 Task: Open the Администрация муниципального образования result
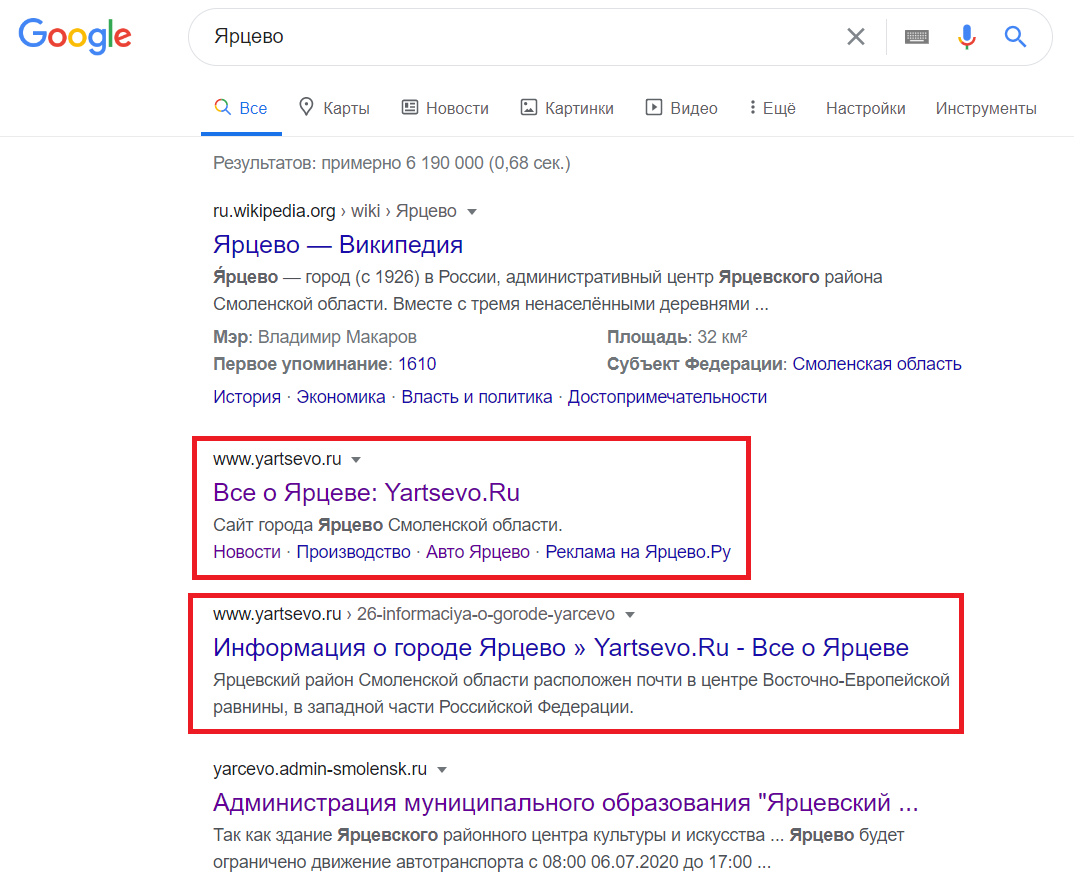[566, 802]
